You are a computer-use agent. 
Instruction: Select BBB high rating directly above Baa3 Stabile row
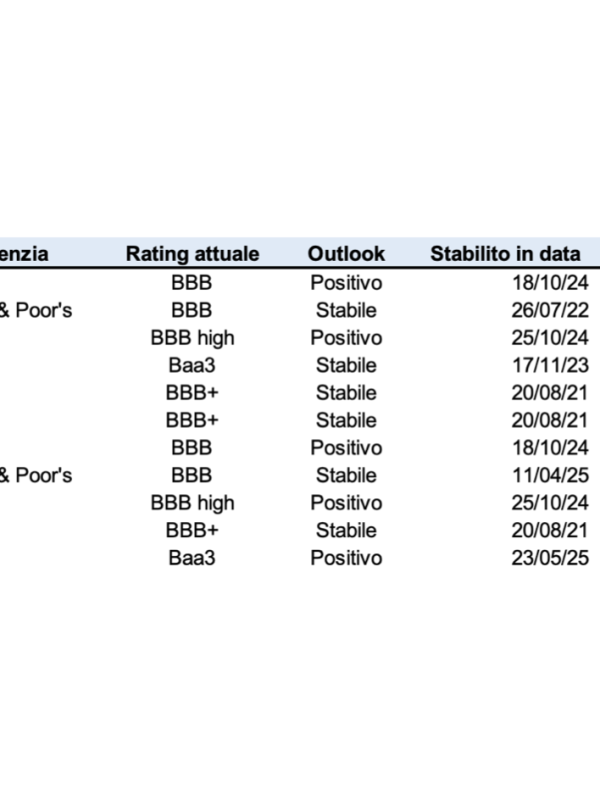tap(192, 338)
